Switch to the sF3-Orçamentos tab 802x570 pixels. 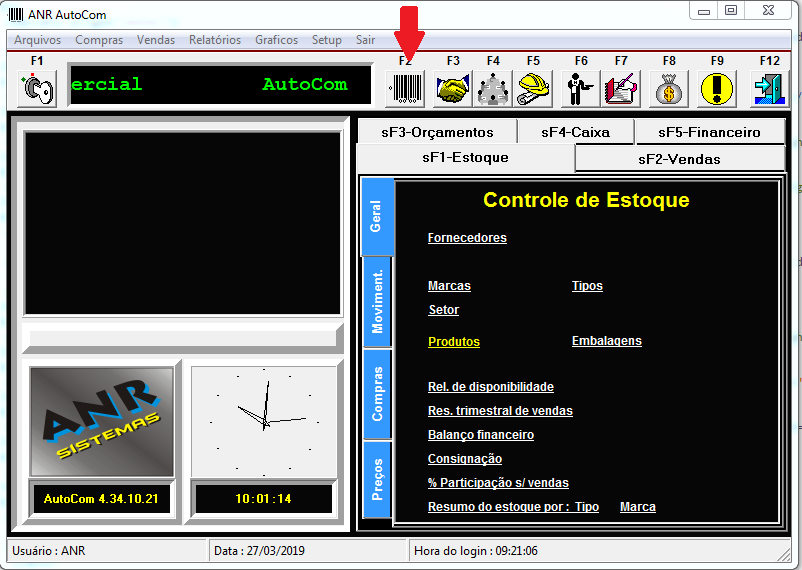[x=437, y=132]
